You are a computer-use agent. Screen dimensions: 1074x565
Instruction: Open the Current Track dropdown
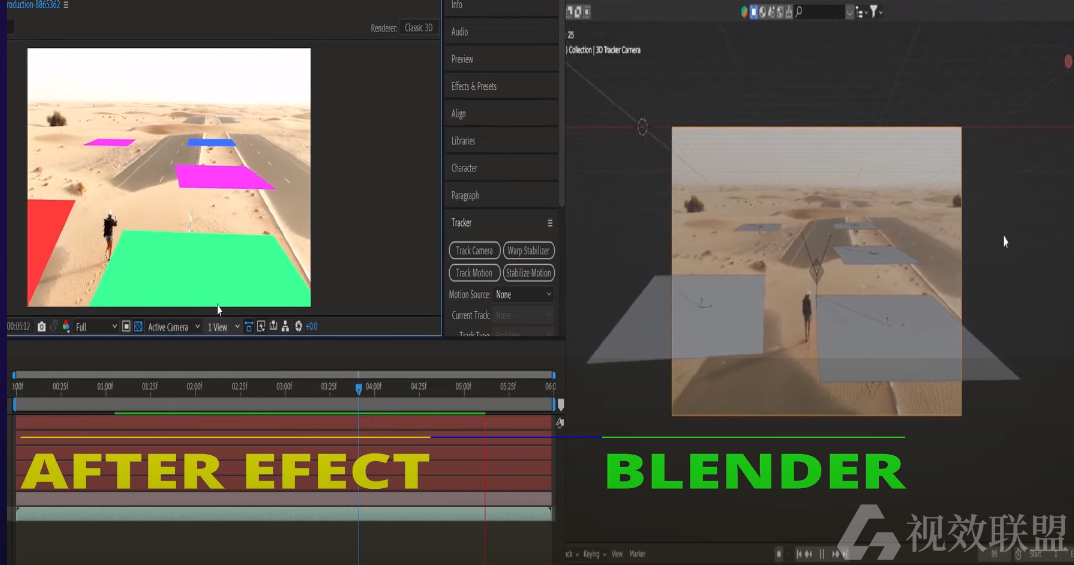point(523,315)
